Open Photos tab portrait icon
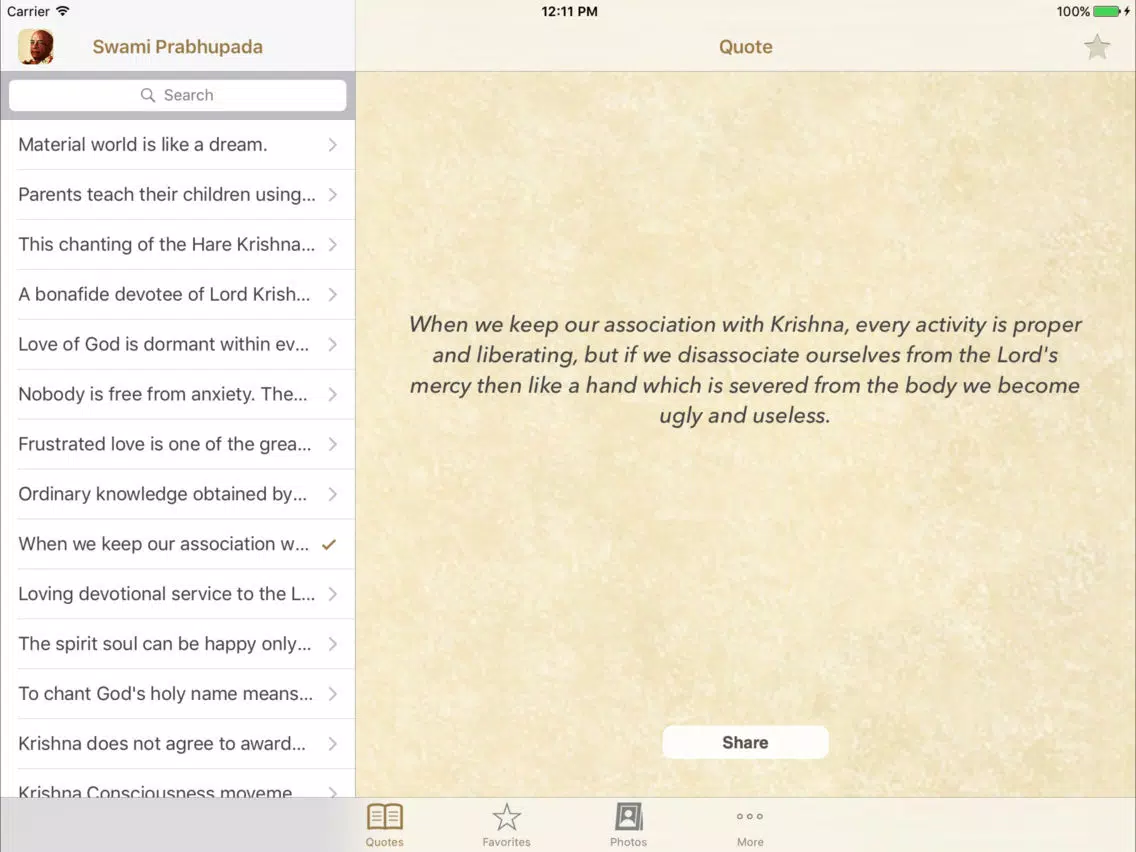 coord(628,816)
